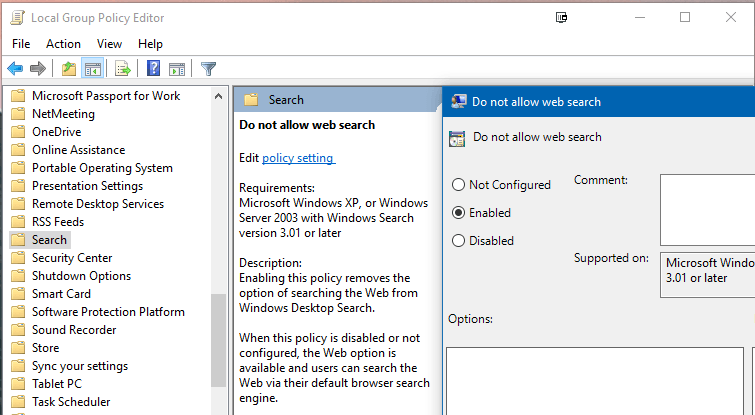
Task: Click the Shutdown Options folder icon
Action: tap(18, 276)
